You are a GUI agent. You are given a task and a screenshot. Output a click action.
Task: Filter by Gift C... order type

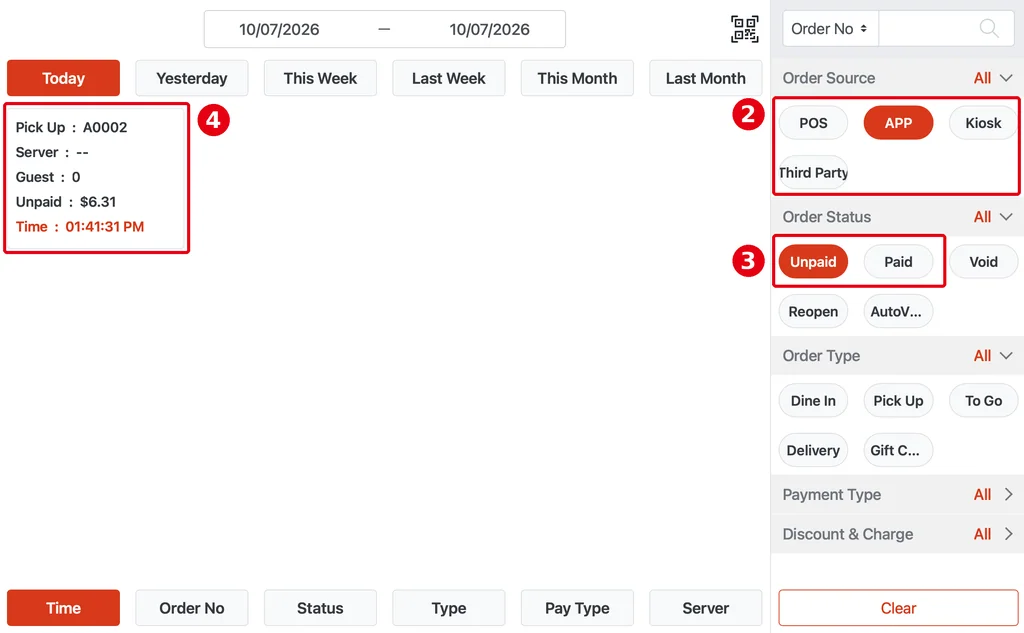[898, 450]
